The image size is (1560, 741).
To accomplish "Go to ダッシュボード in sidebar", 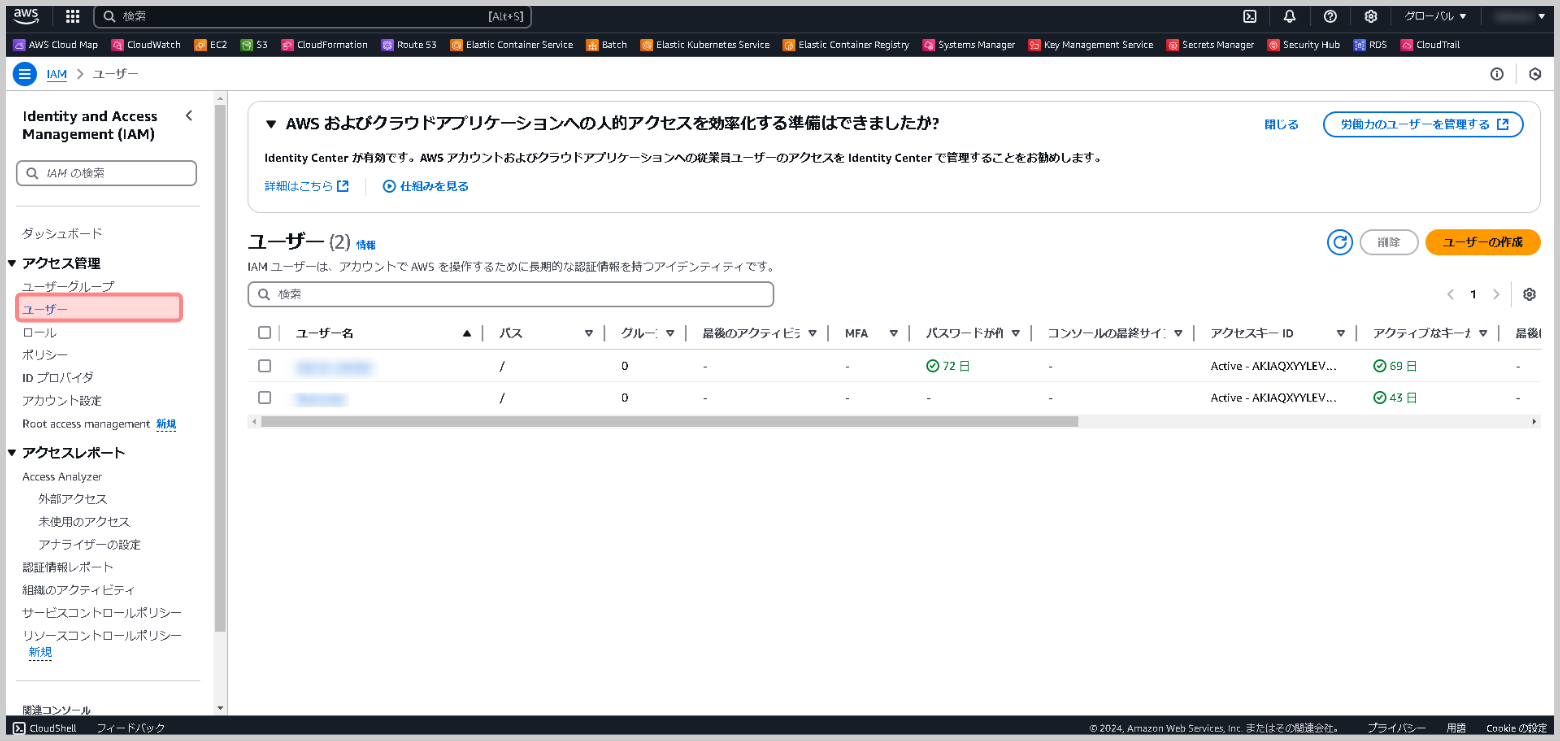I will (62, 233).
